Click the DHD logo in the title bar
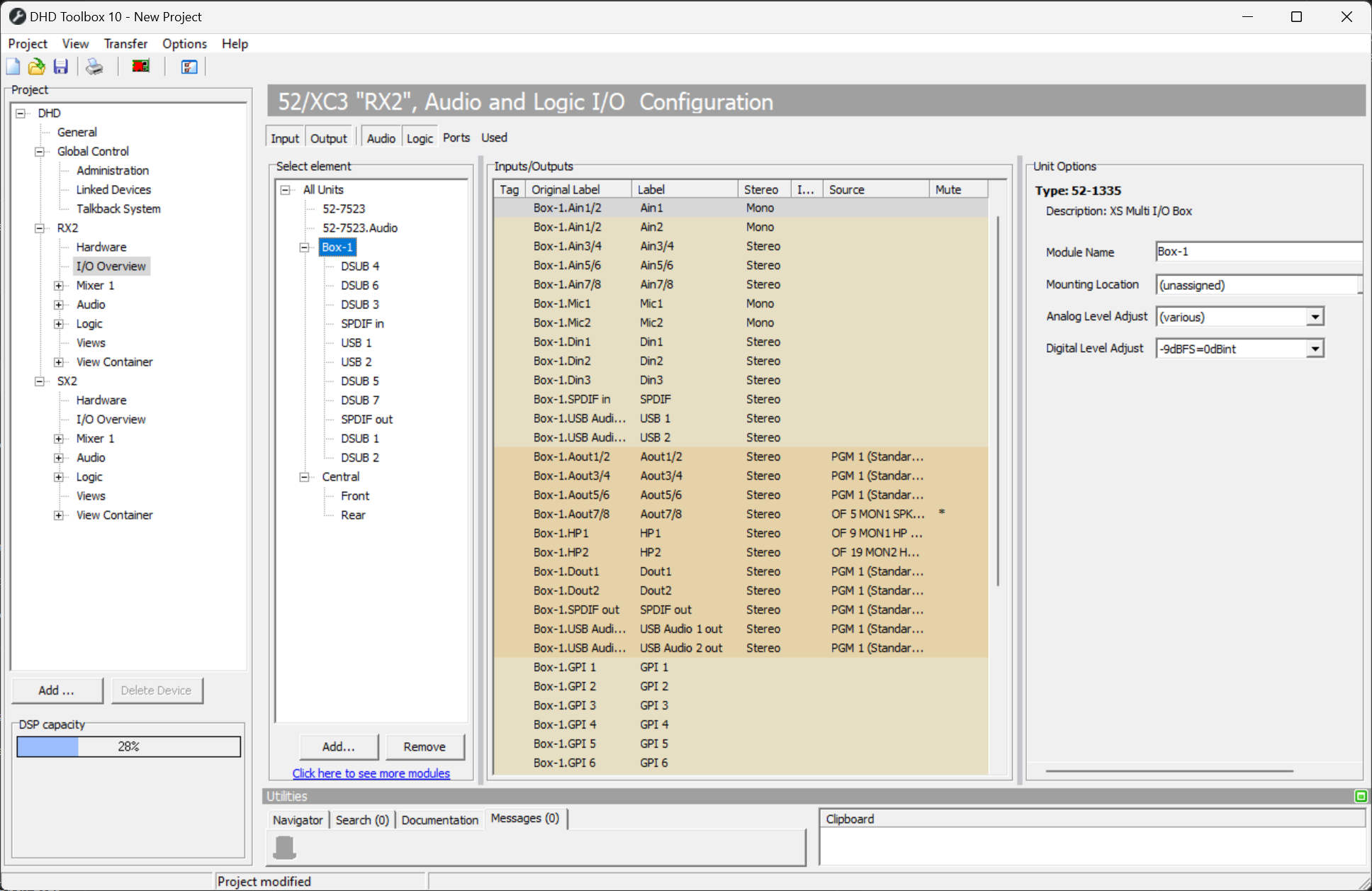This screenshot has width=1372, height=891. click(16, 16)
